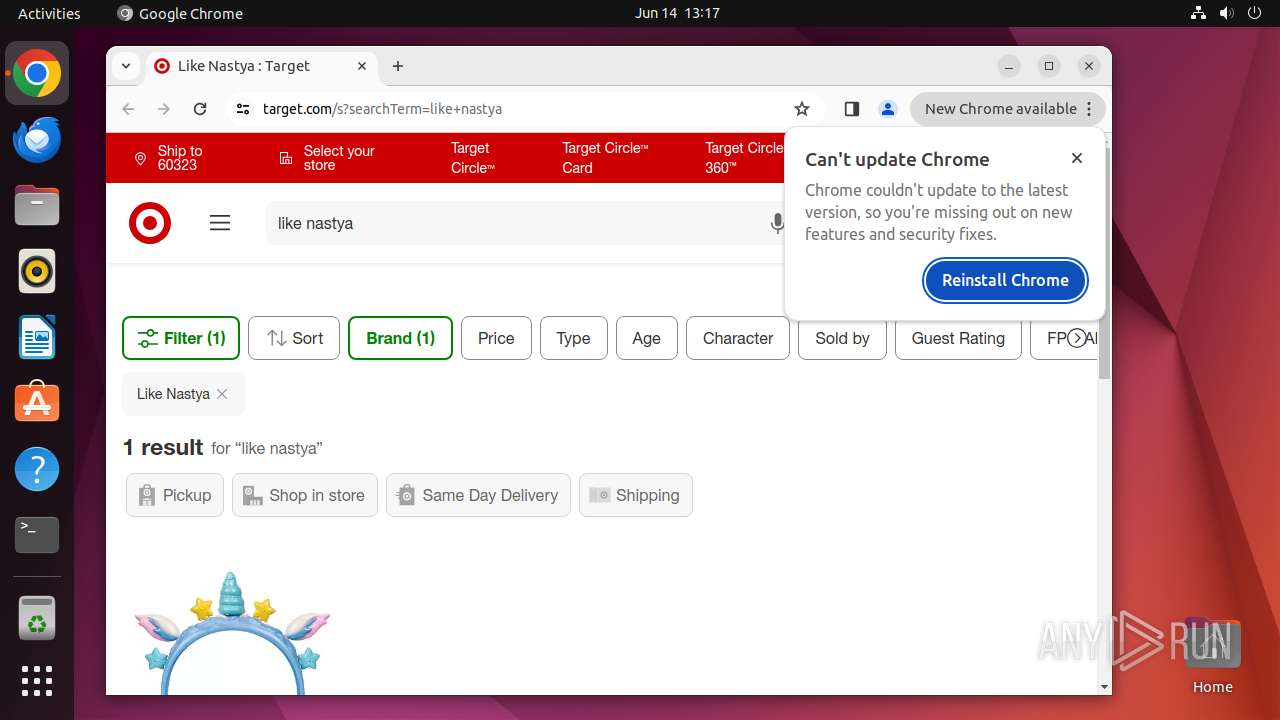The width and height of the screenshot is (1280, 720).
Task: Open the unicorn headband product image
Action: point(232,632)
